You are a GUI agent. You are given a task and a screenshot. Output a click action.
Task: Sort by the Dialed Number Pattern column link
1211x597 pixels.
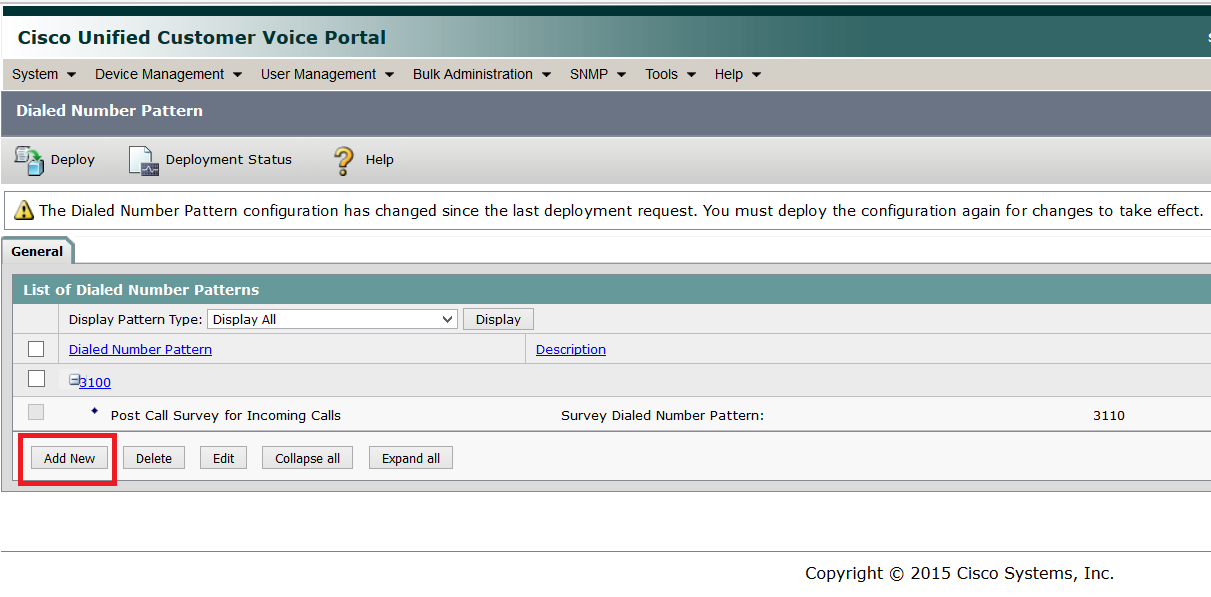pos(140,349)
